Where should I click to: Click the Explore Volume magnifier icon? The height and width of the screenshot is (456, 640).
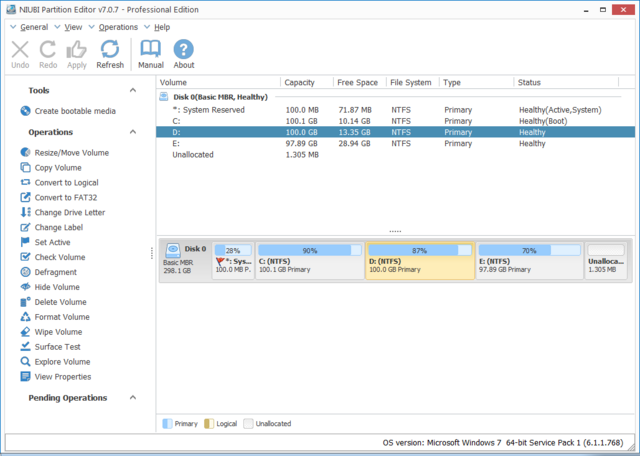tap(25, 362)
